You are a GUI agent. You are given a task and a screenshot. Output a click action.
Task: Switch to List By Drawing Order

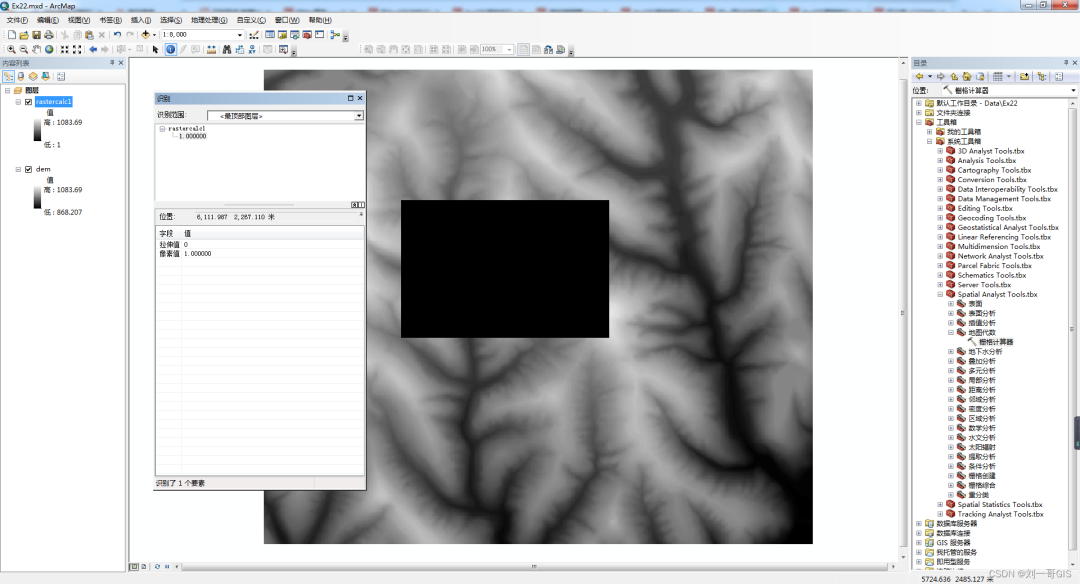coord(8,76)
